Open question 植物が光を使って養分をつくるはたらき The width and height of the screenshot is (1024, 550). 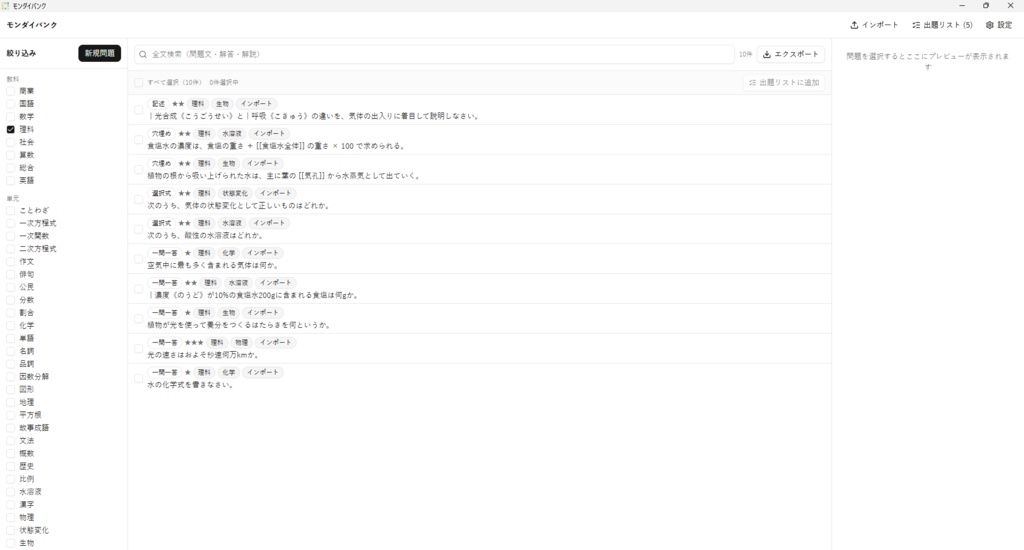coord(239,325)
